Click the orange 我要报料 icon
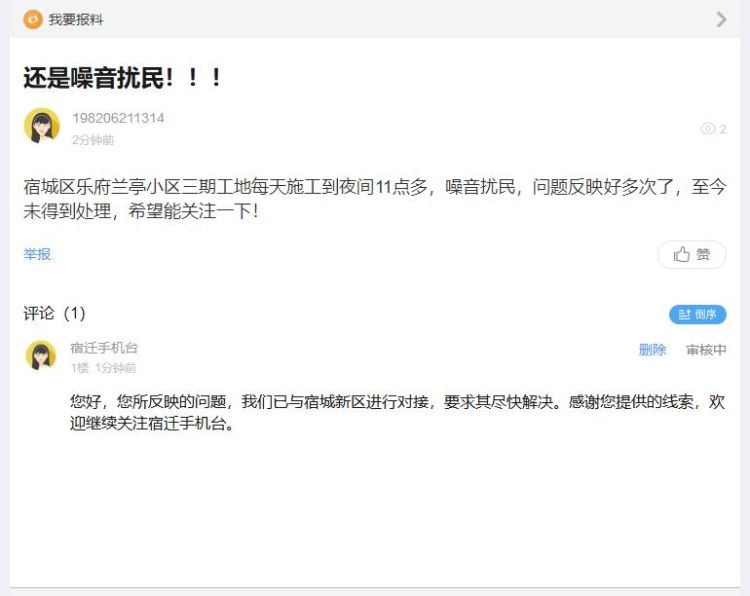 [x=33, y=19]
